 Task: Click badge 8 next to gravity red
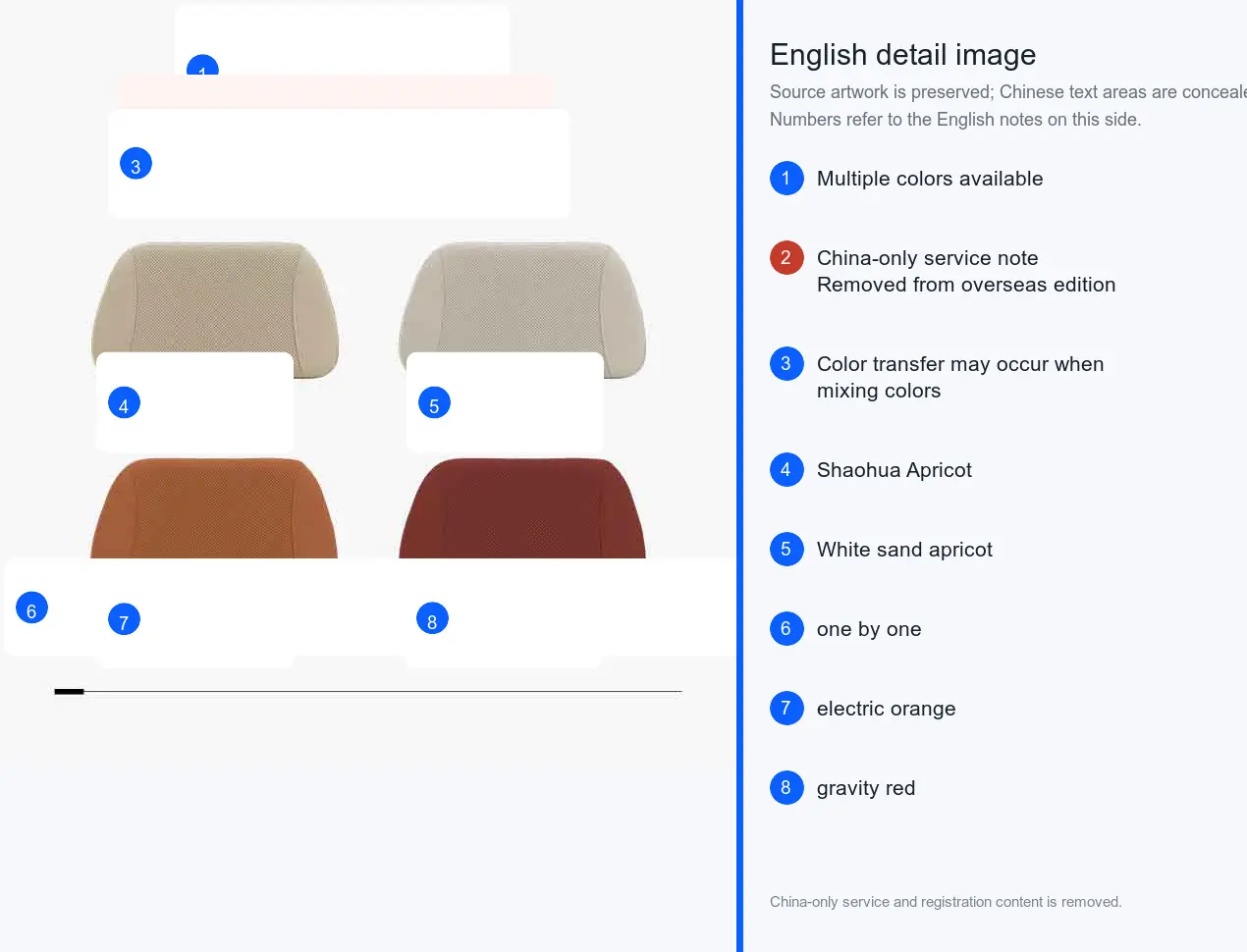point(786,787)
